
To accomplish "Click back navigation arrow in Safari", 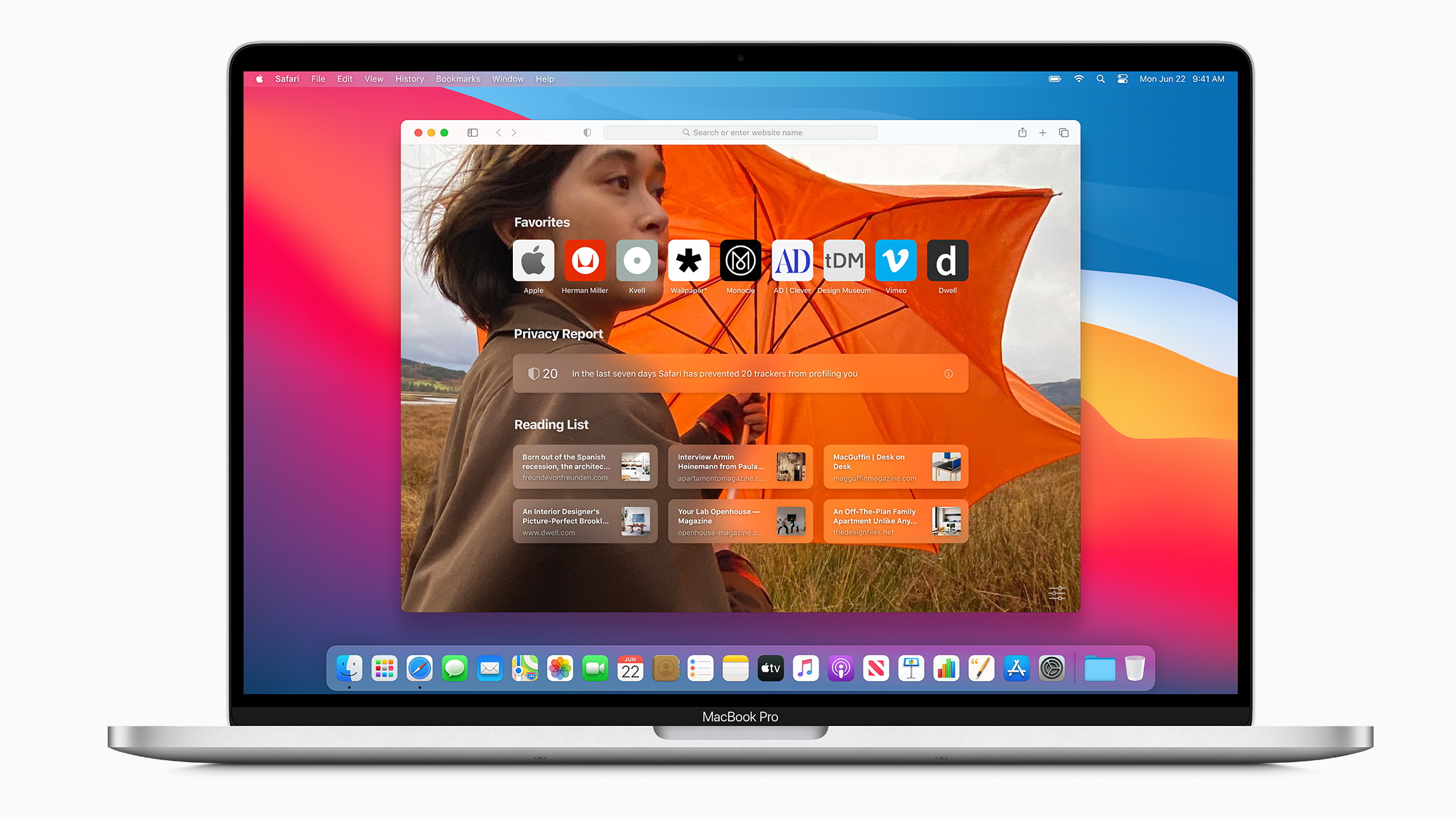I will pyautogui.click(x=497, y=131).
